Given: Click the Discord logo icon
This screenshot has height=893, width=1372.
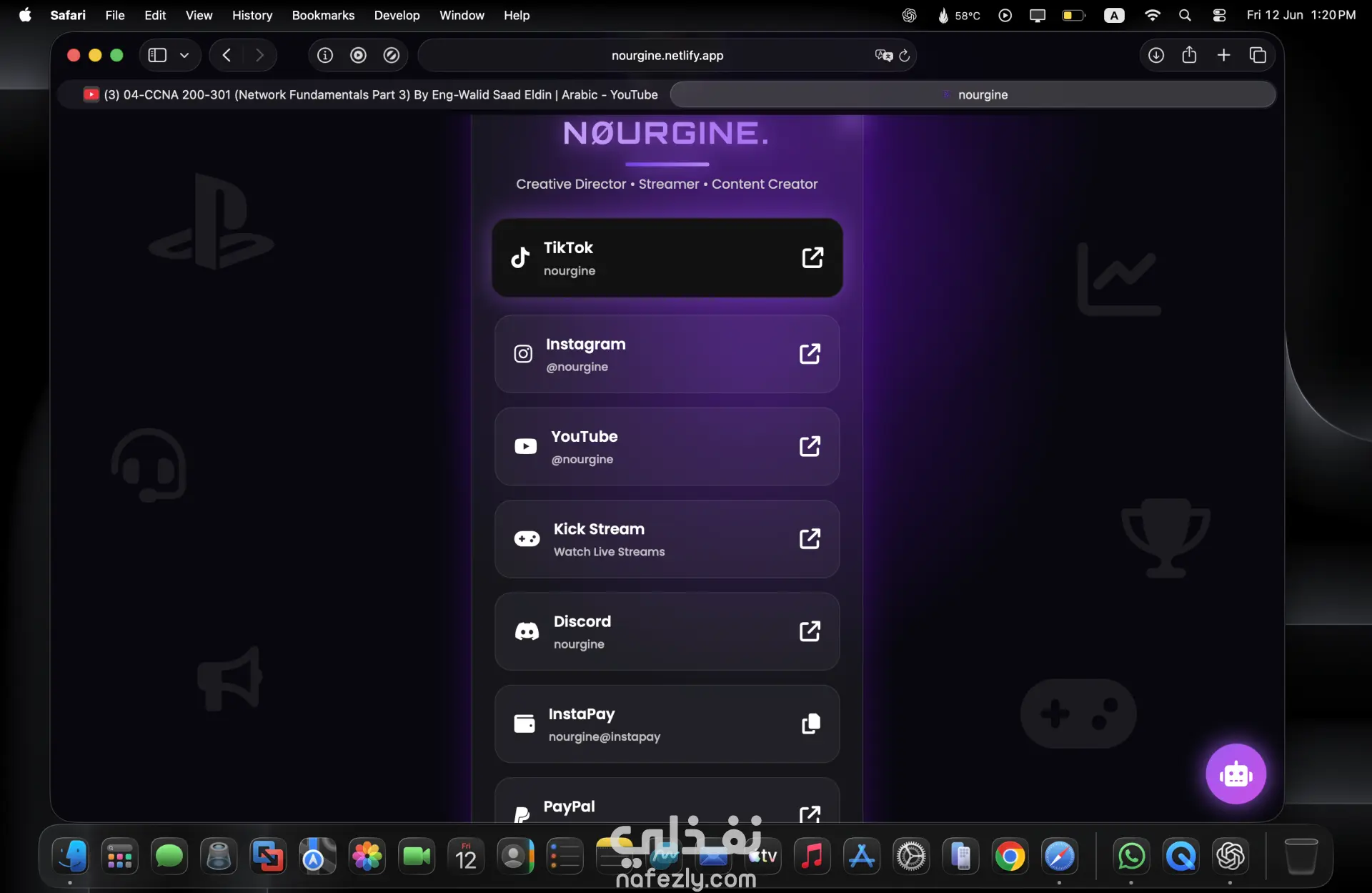Looking at the screenshot, I should coord(527,631).
